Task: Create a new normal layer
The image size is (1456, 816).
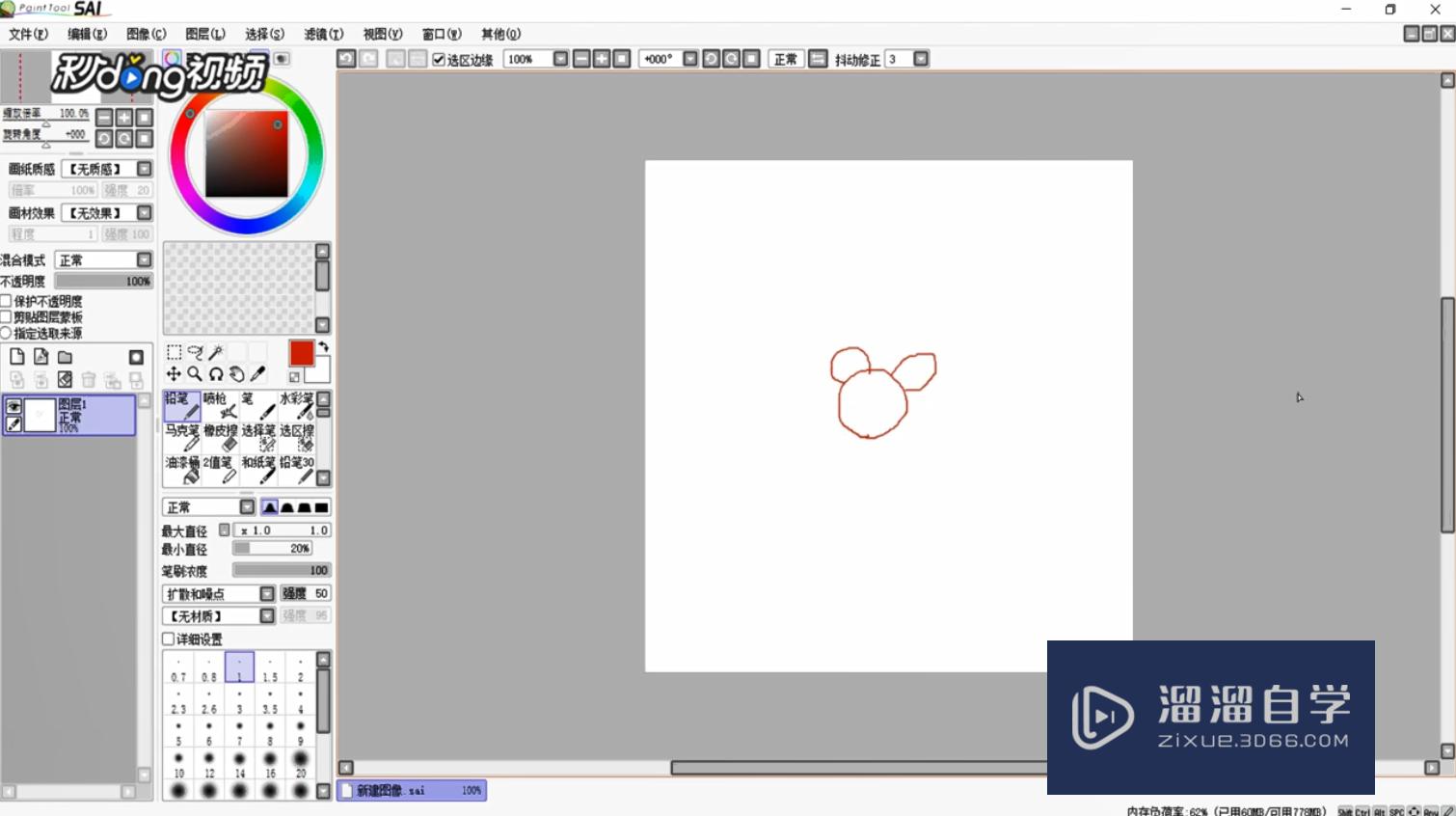Action: tap(16, 357)
